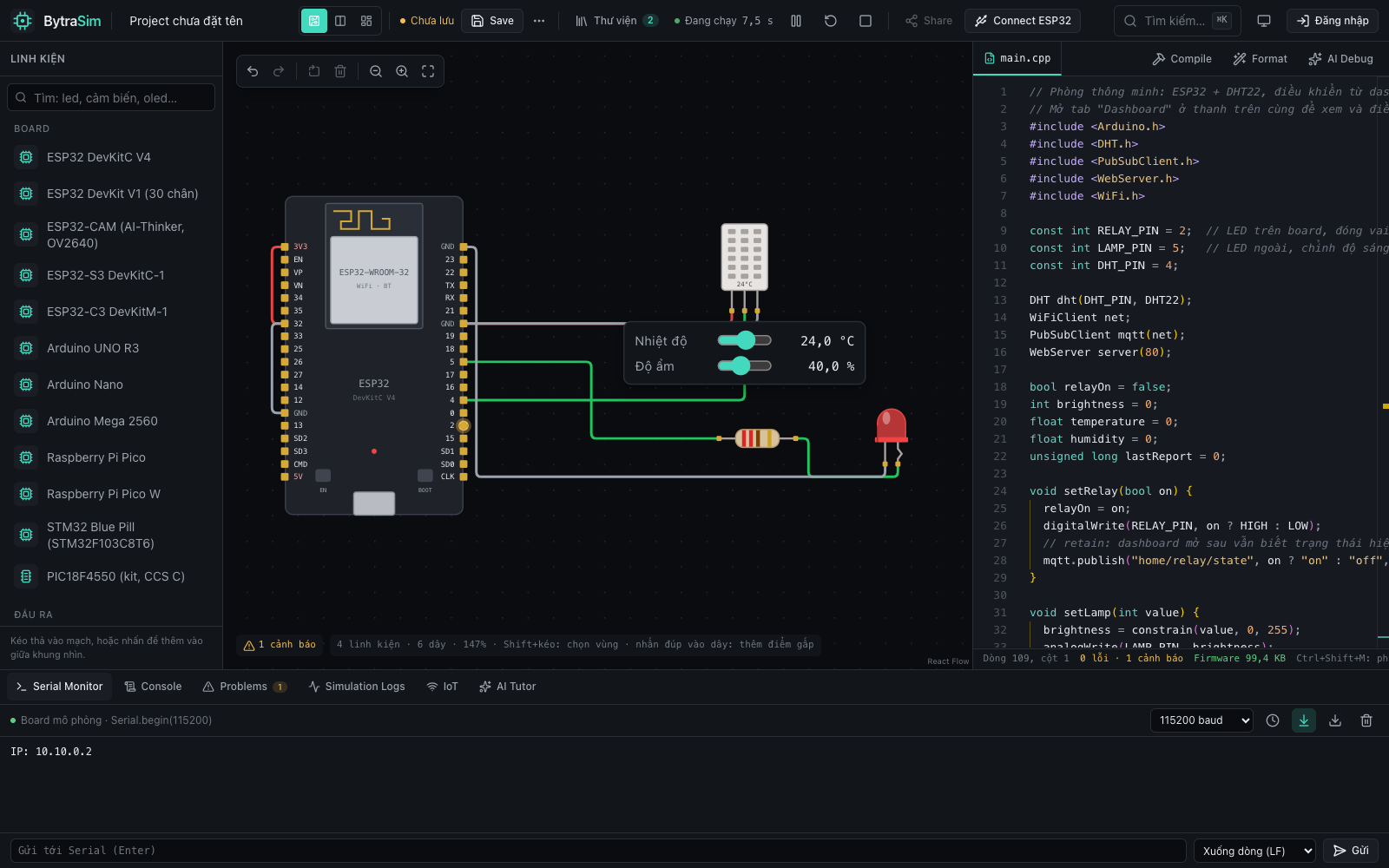This screenshot has width=1389, height=868.
Task: Save the project
Action: 492,21
